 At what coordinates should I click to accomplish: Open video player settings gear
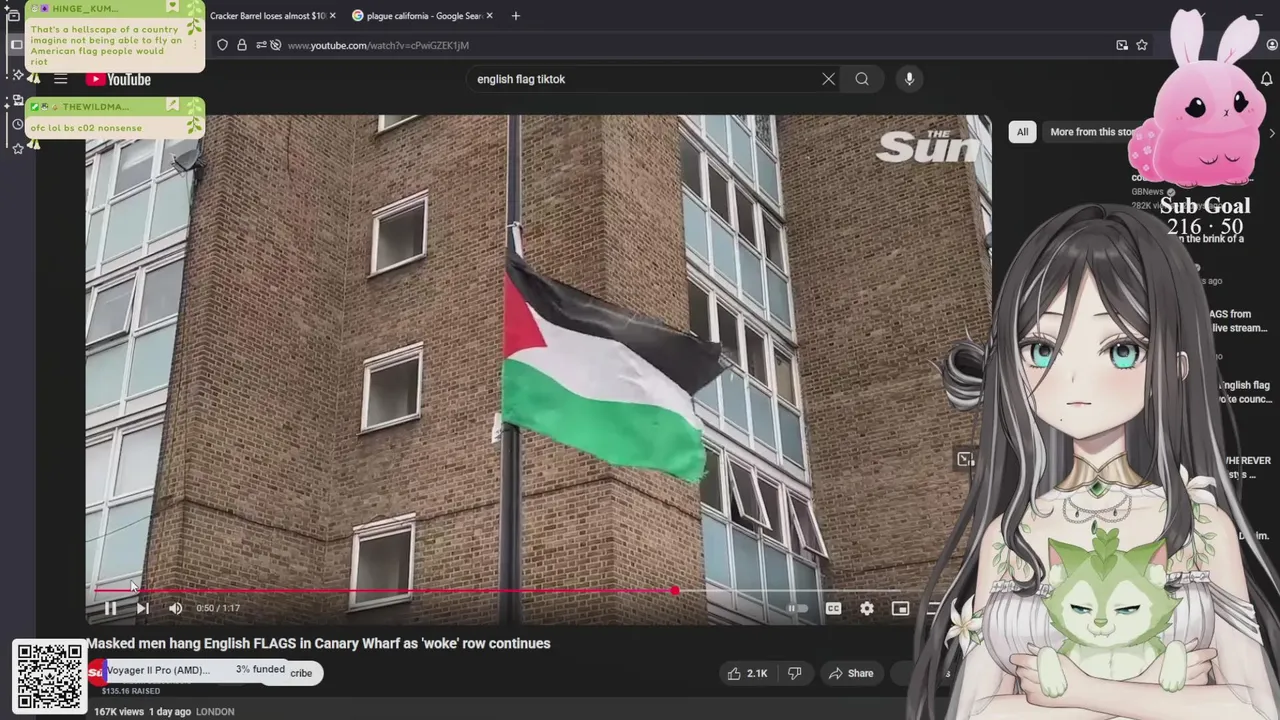(x=867, y=608)
